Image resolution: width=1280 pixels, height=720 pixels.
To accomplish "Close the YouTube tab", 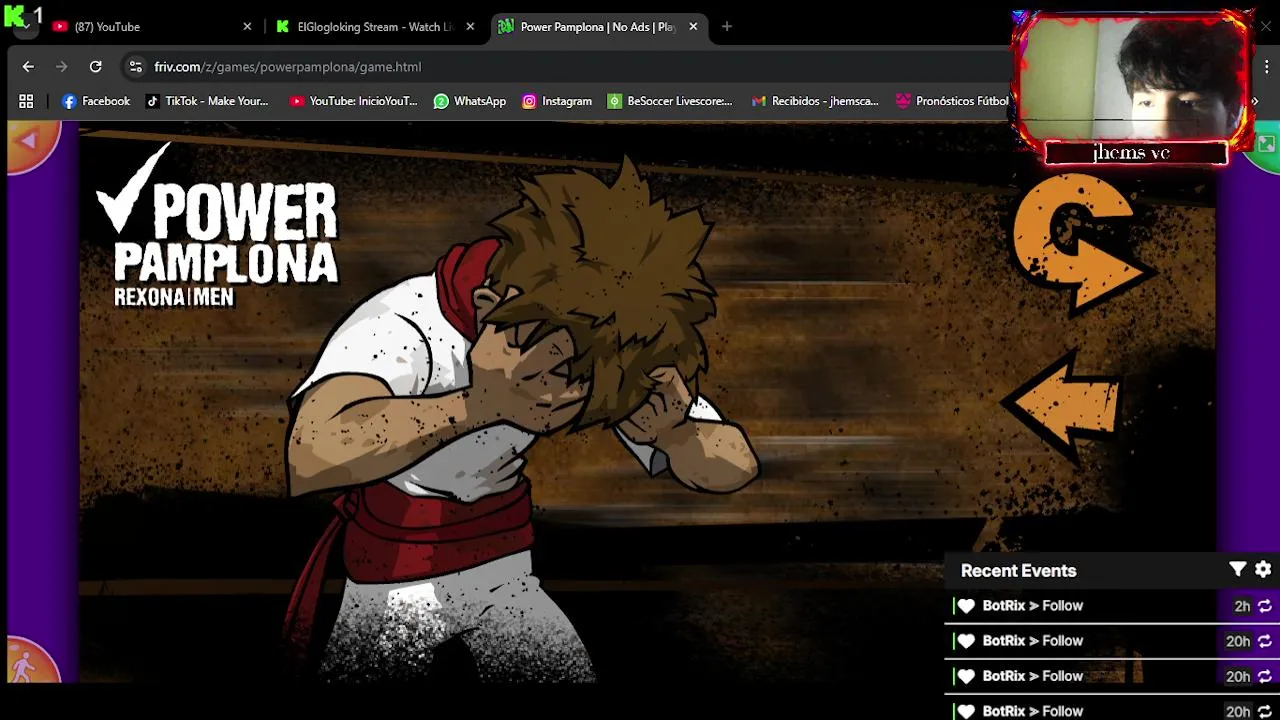I will point(247,27).
